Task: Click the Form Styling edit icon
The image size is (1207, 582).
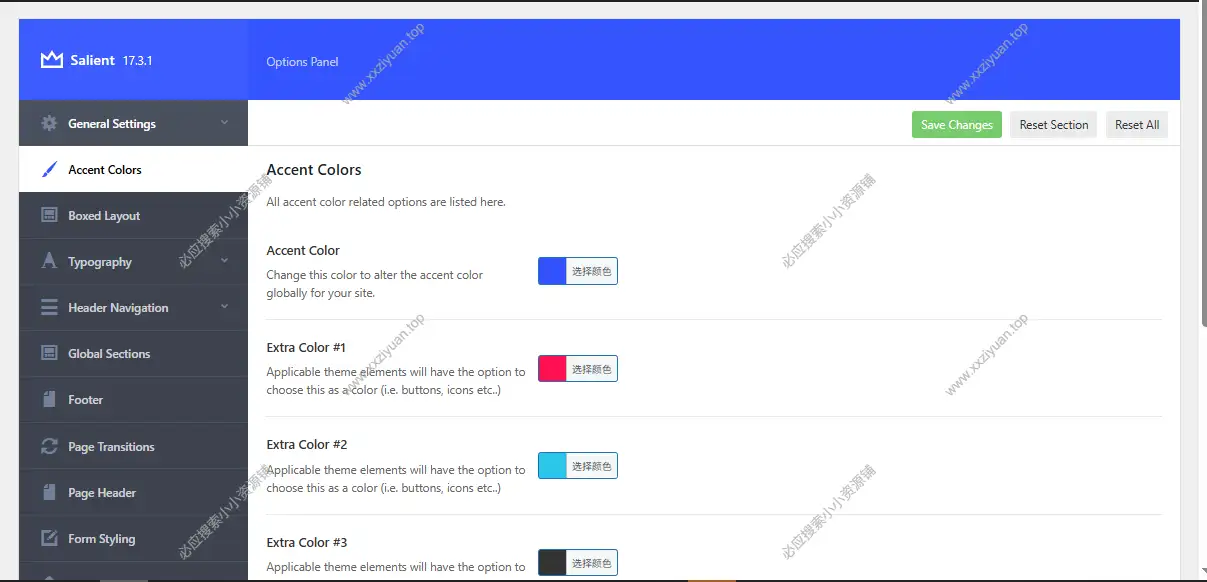Action: pyautogui.click(x=49, y=539)
